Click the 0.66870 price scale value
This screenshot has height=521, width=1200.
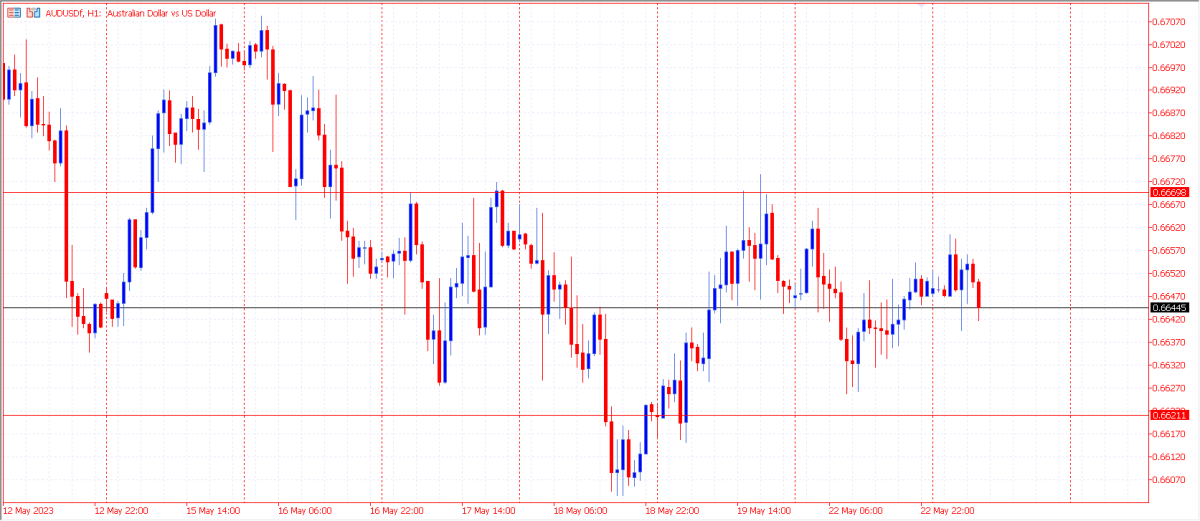click(1170, 113)
